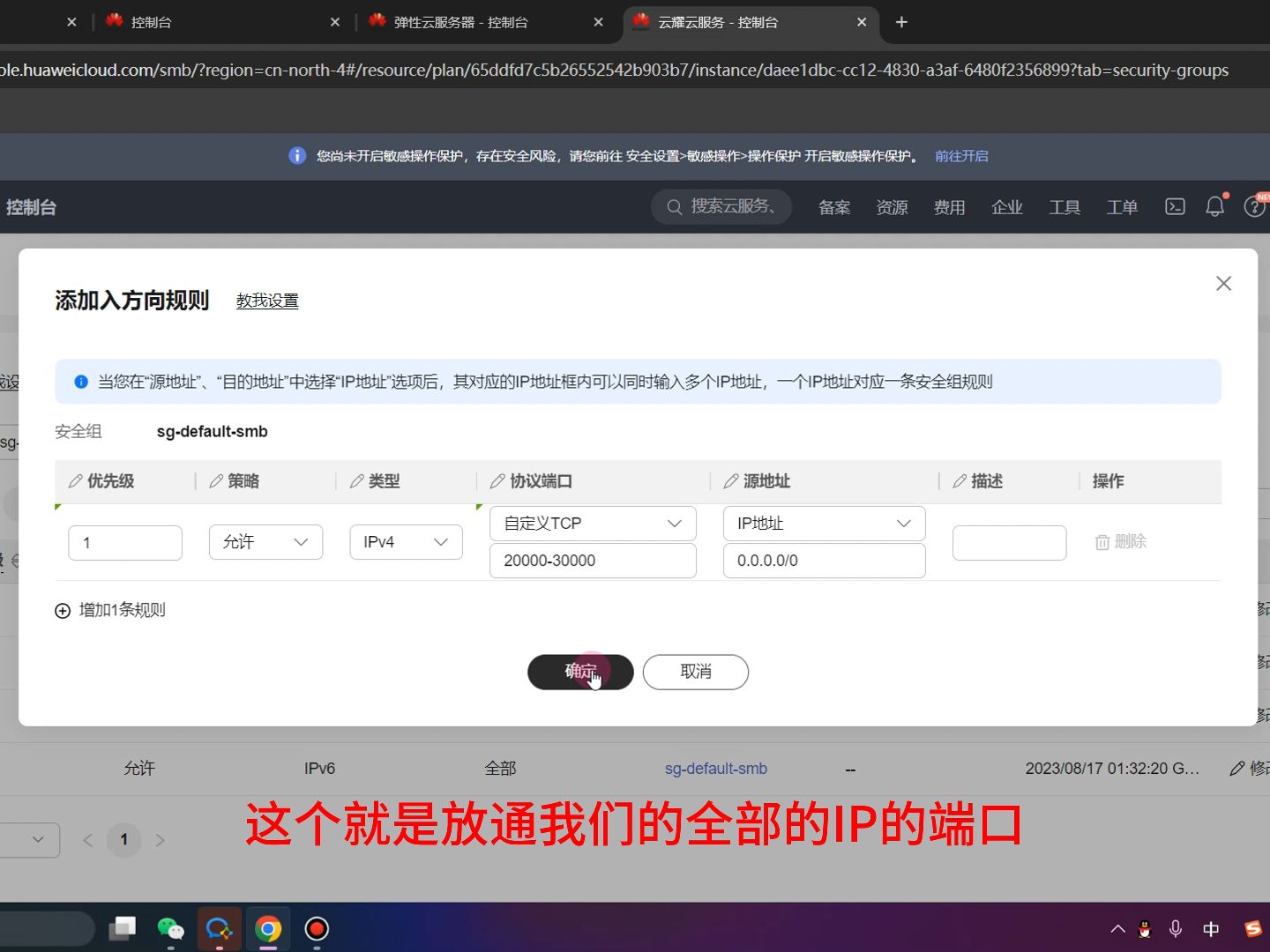Open the CloudShell command-line icon in top bar
This screenshot has width=1270, height=952.
pyautogui.click(x=1174, y=206)
